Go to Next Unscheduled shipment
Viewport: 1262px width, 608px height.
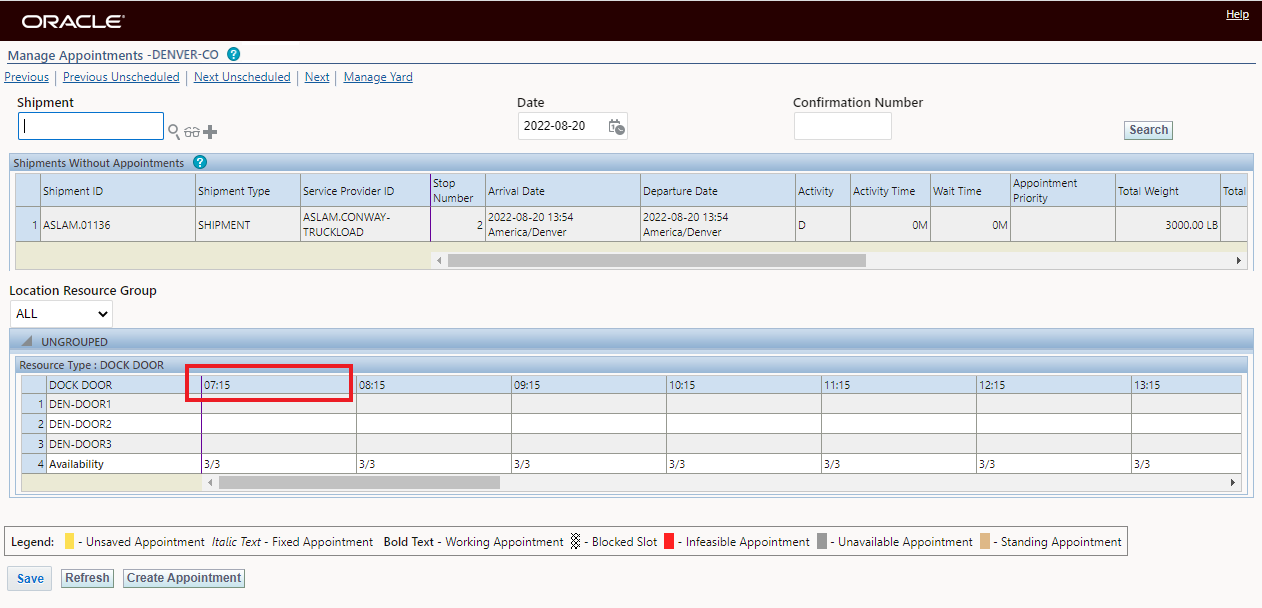pos(242,77)
